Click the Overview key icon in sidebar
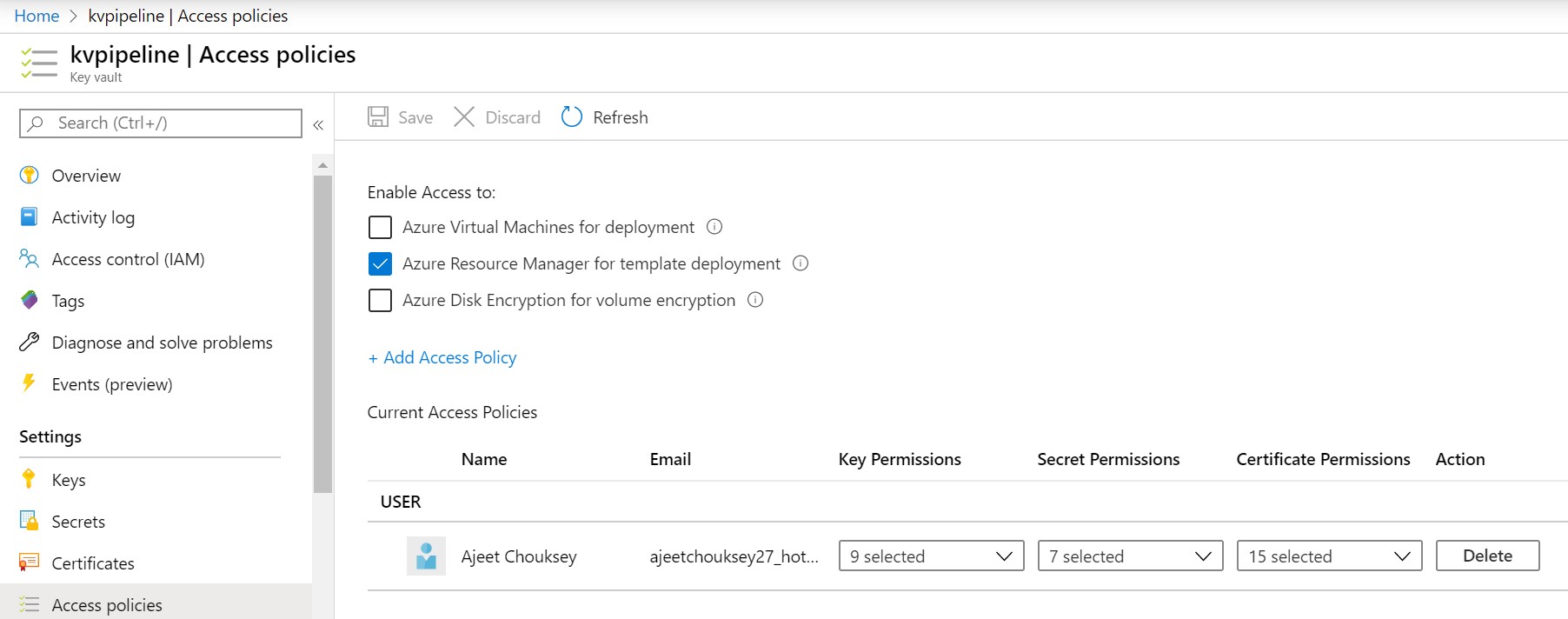1568x619 pixels. click(x=29, y=175)
